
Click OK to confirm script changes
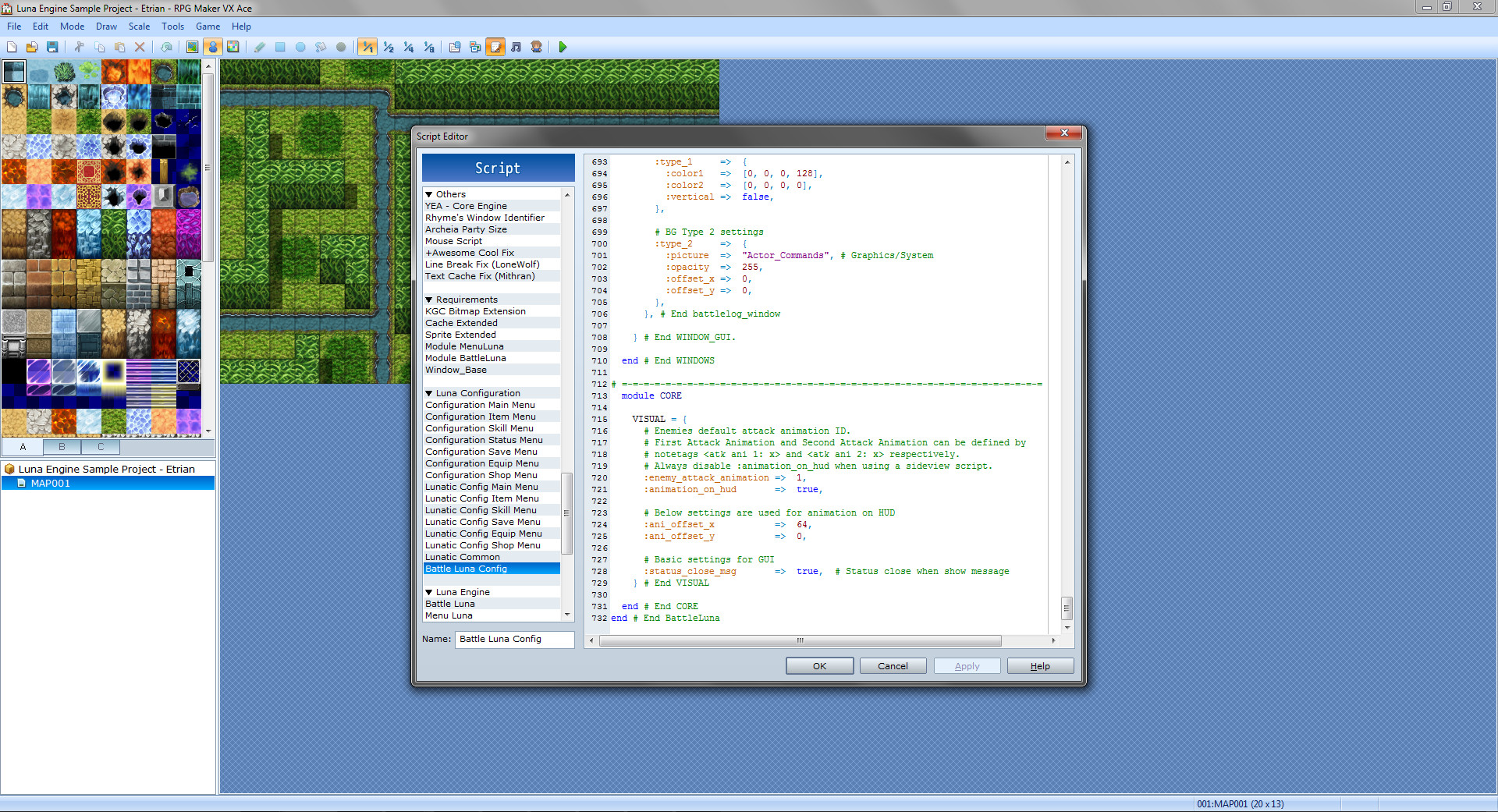(x=819, y=665)
